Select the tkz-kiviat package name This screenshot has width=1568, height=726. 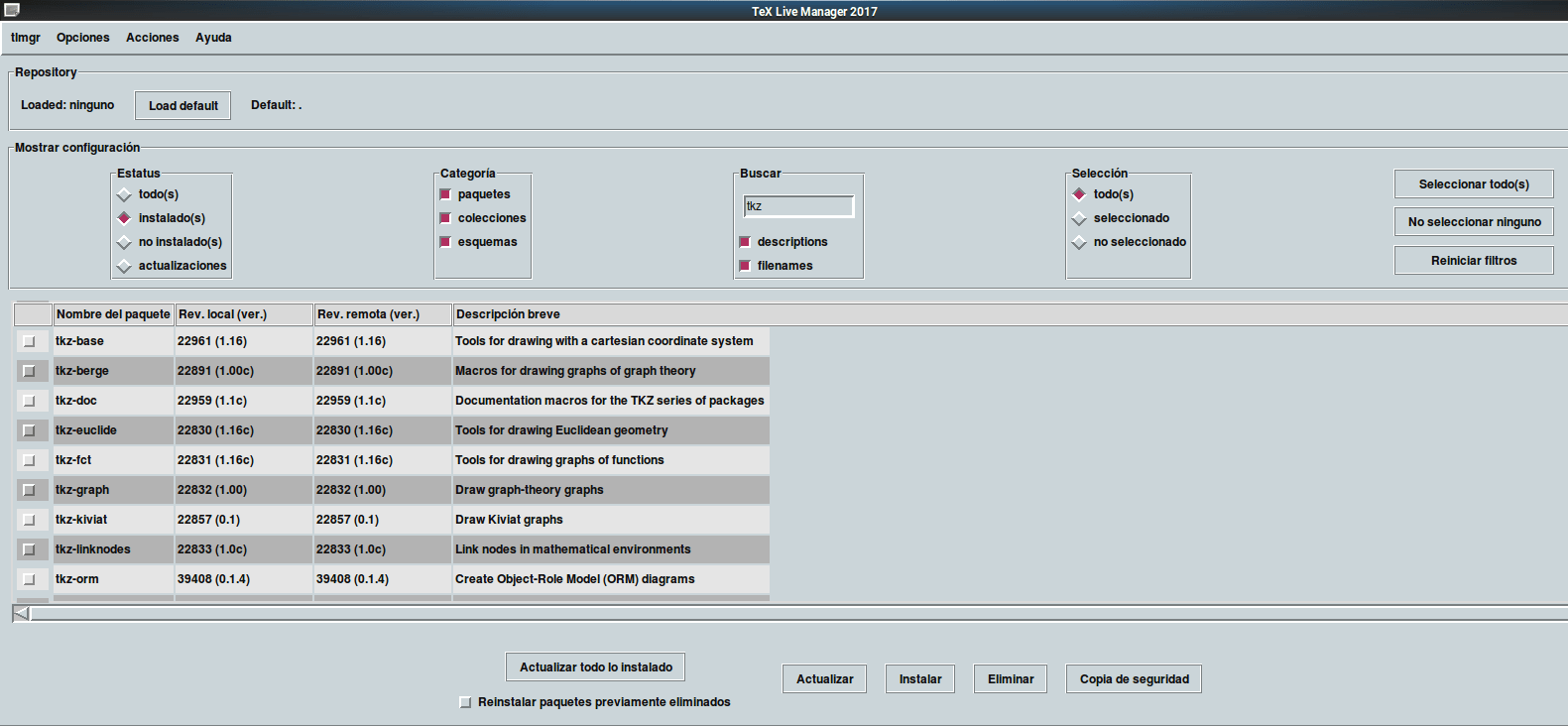[x=81, y=520]
